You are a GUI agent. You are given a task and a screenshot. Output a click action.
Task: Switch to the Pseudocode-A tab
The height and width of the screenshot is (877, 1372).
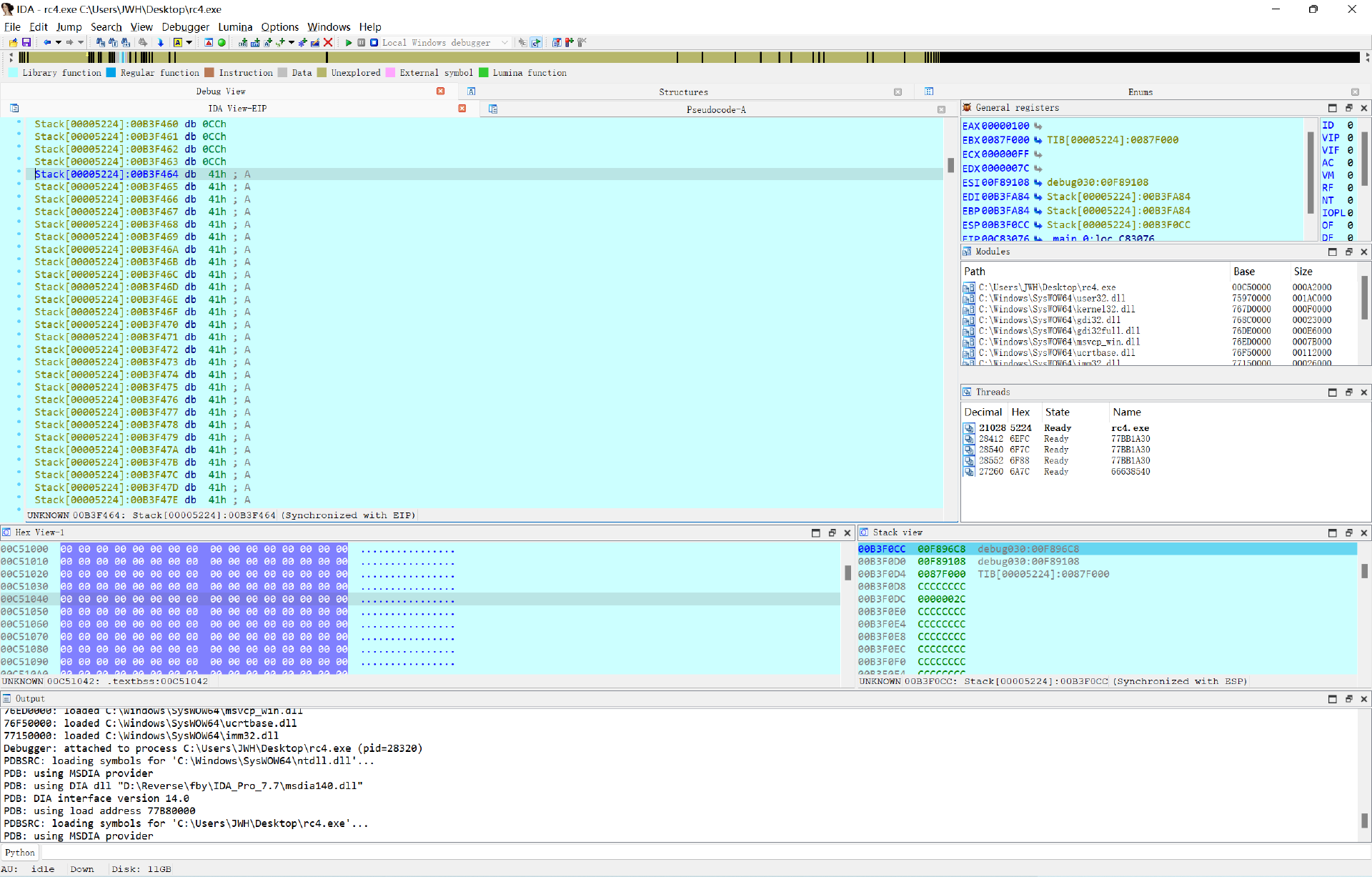coord(716,110)
